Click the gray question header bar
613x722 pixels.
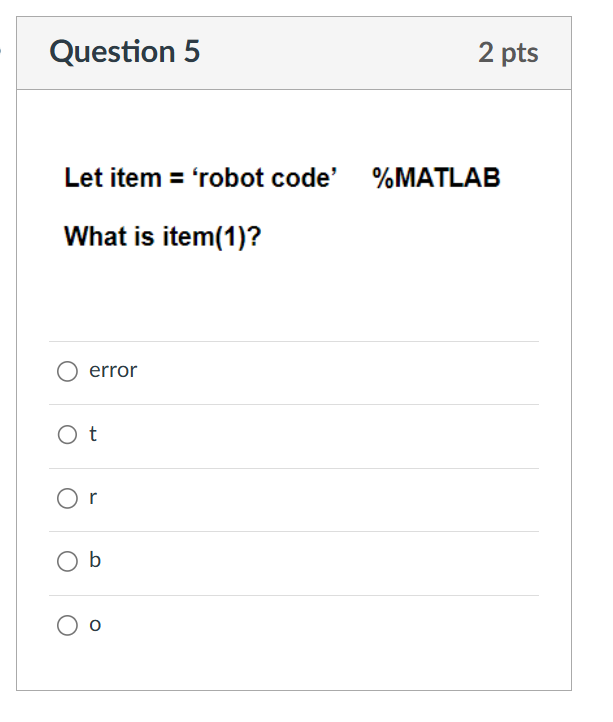(294, 53)
